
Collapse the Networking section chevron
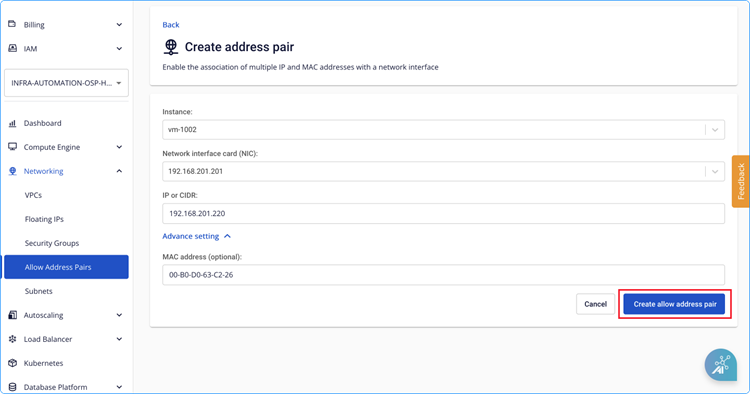(x=119, y=171)
